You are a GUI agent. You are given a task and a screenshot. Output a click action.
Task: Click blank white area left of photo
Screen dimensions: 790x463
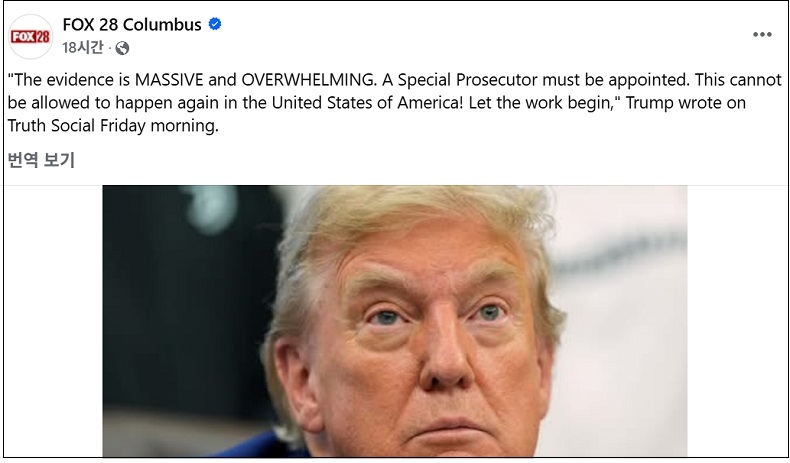(53, 321)
